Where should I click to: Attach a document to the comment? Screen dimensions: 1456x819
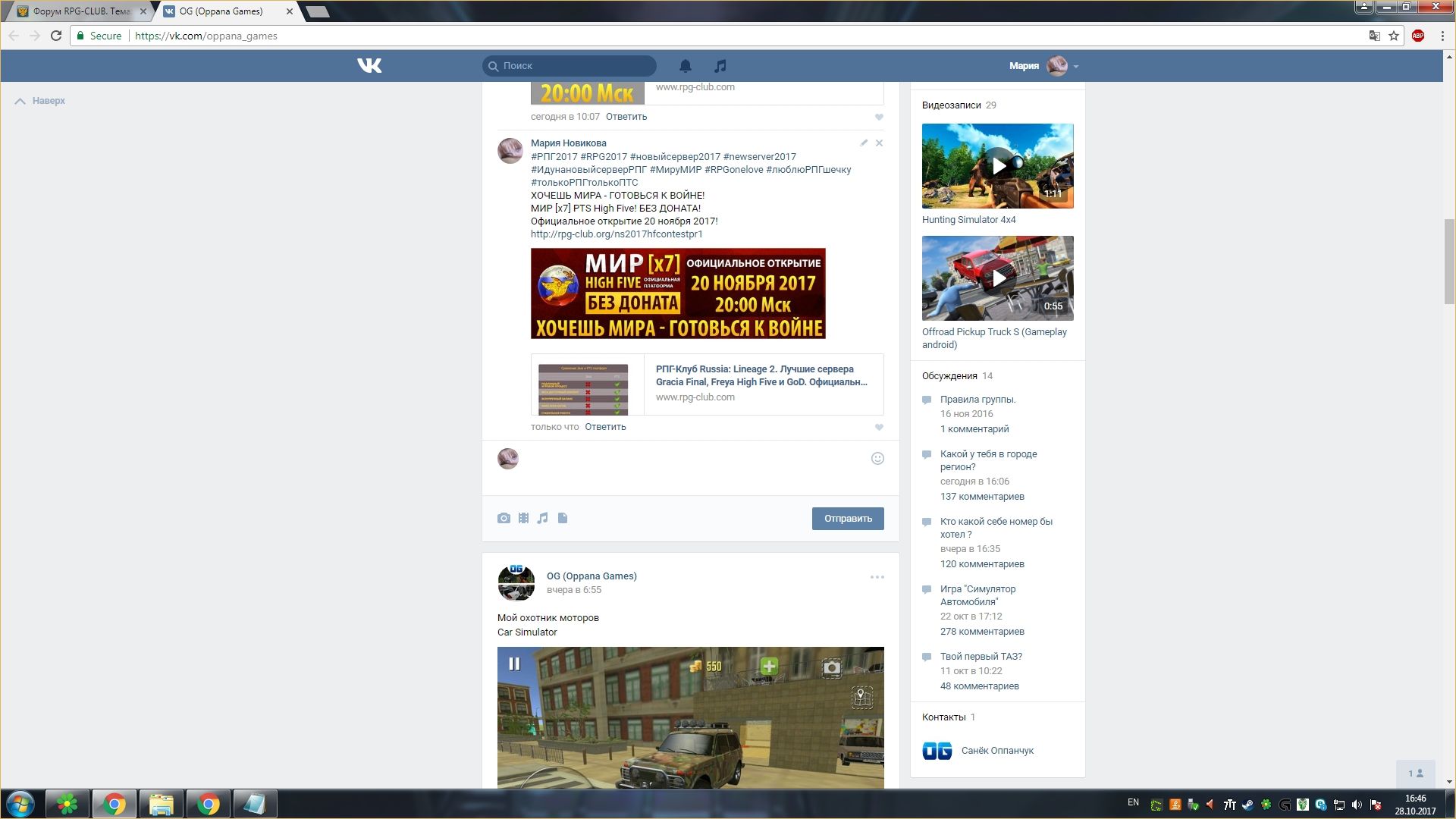(x=563, y=518)
